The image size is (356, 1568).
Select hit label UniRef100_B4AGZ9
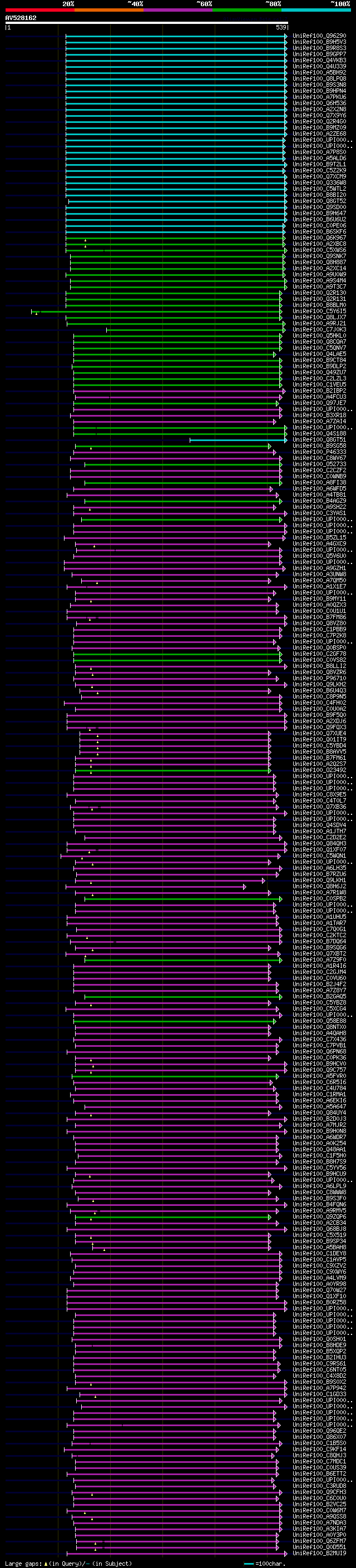tap(319, 501)
